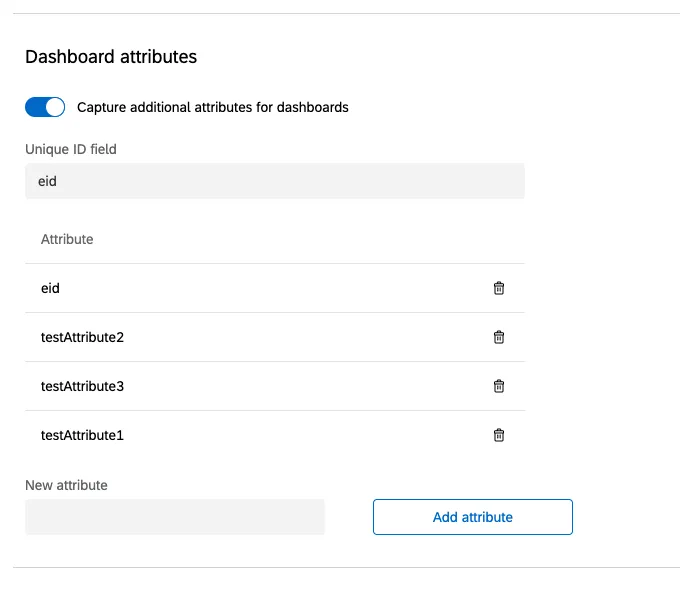Click the separator line under Attribute header

[275, 264]
